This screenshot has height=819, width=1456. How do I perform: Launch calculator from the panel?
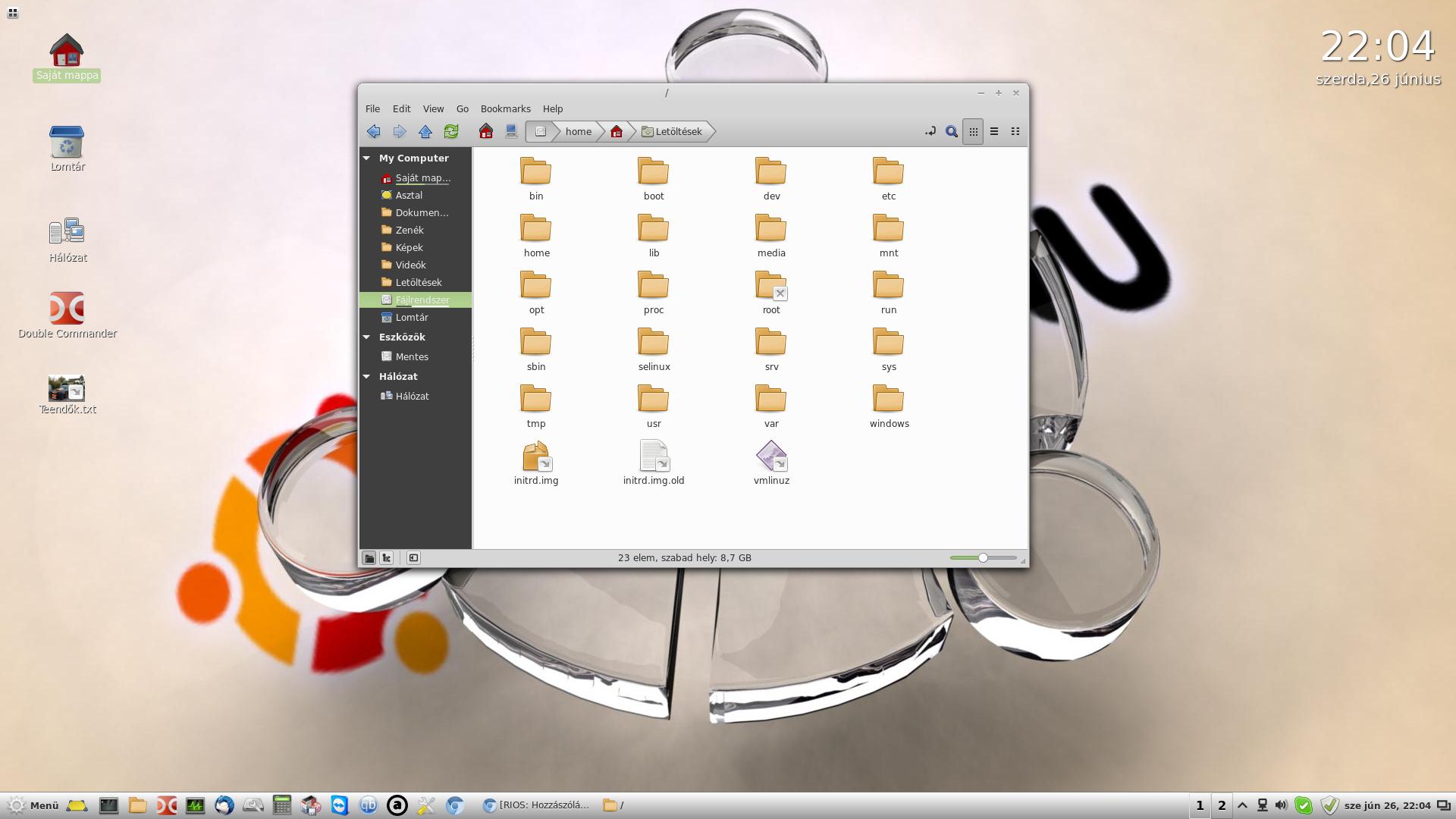282,805
